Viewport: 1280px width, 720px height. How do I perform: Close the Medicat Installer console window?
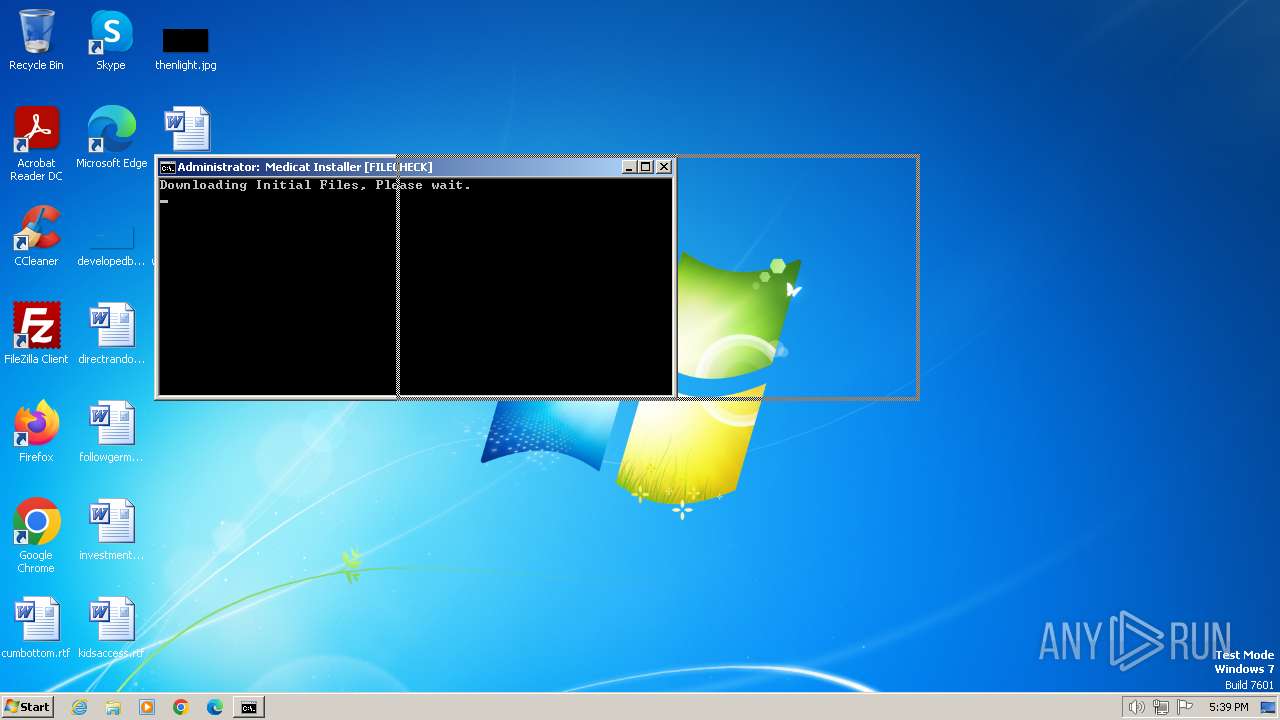[x=664, y=167]
